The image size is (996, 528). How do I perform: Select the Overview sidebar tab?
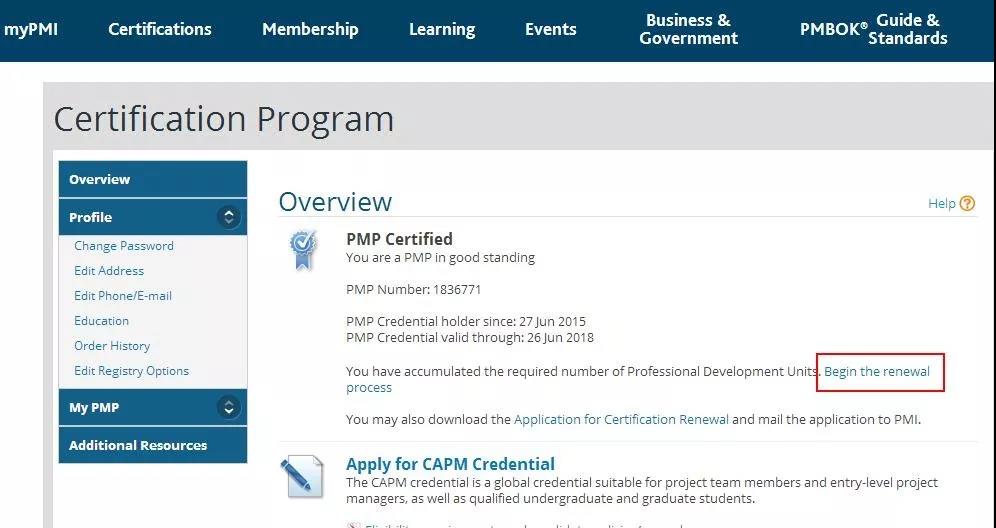coord(152,179)
